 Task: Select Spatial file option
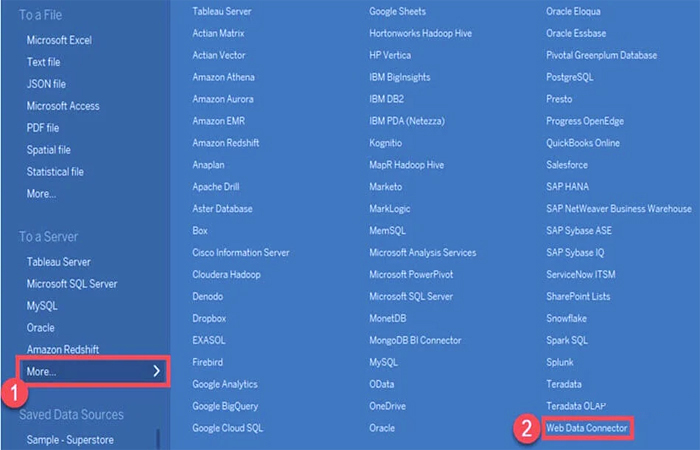point(49,150)
